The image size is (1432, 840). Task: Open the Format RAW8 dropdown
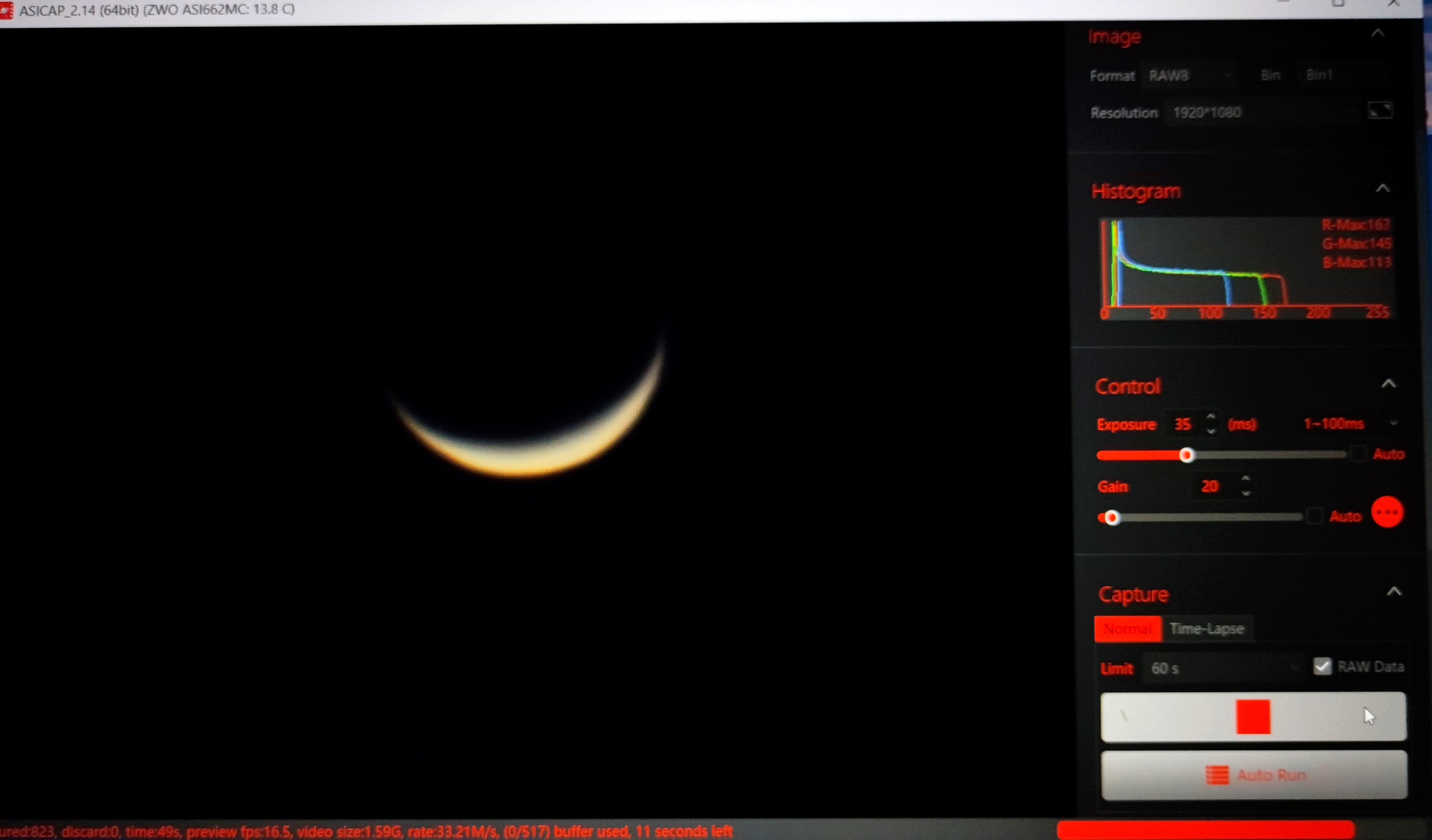[x=1189, y=75]
